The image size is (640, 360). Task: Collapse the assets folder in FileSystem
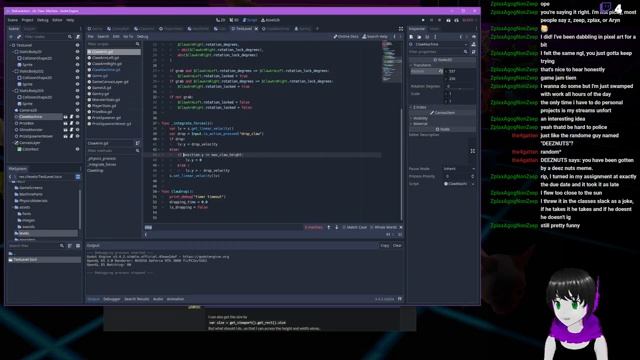[12, 207]
